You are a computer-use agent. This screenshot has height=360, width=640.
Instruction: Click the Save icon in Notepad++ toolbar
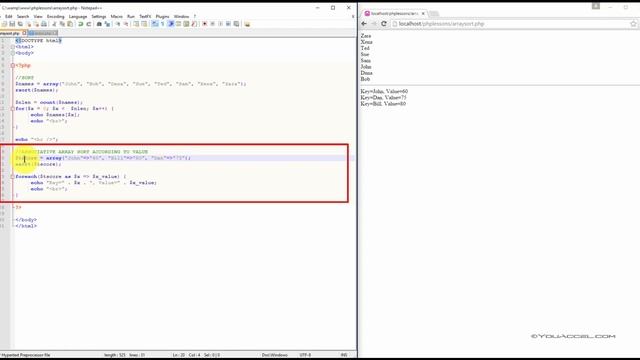point(12,24)
